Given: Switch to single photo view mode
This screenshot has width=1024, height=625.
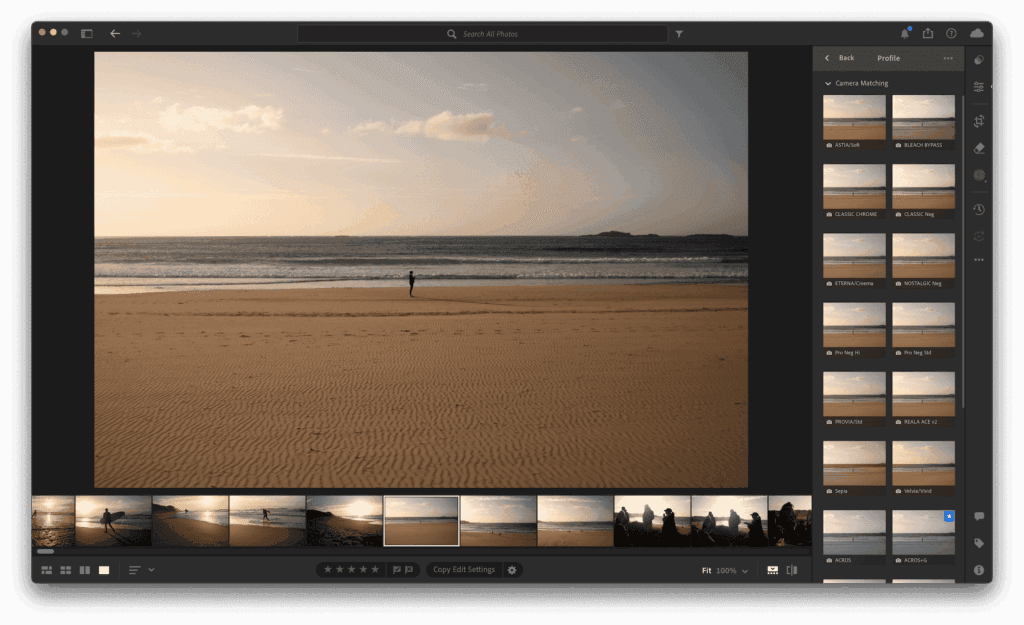Looking at the screenshot, I should [x=103, y=570].
